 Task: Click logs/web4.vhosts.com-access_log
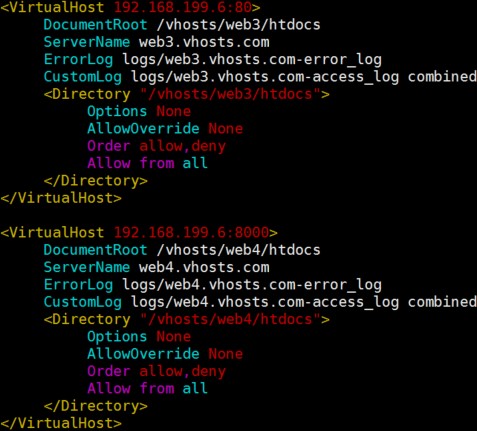(265, 303)
